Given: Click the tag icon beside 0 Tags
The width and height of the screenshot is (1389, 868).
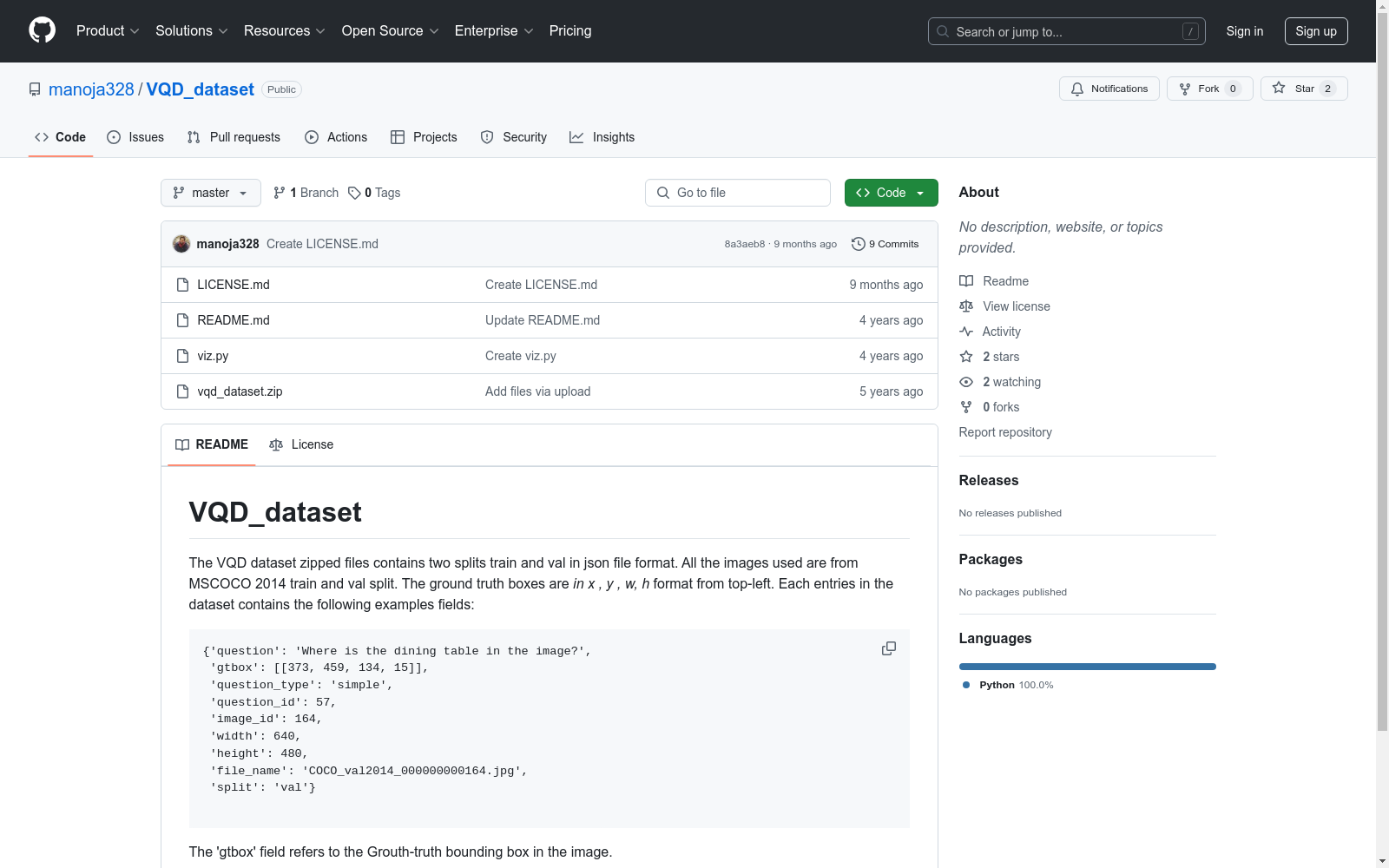Looking at the screenshot, I should pyautogui.click(x=354, y=193).
